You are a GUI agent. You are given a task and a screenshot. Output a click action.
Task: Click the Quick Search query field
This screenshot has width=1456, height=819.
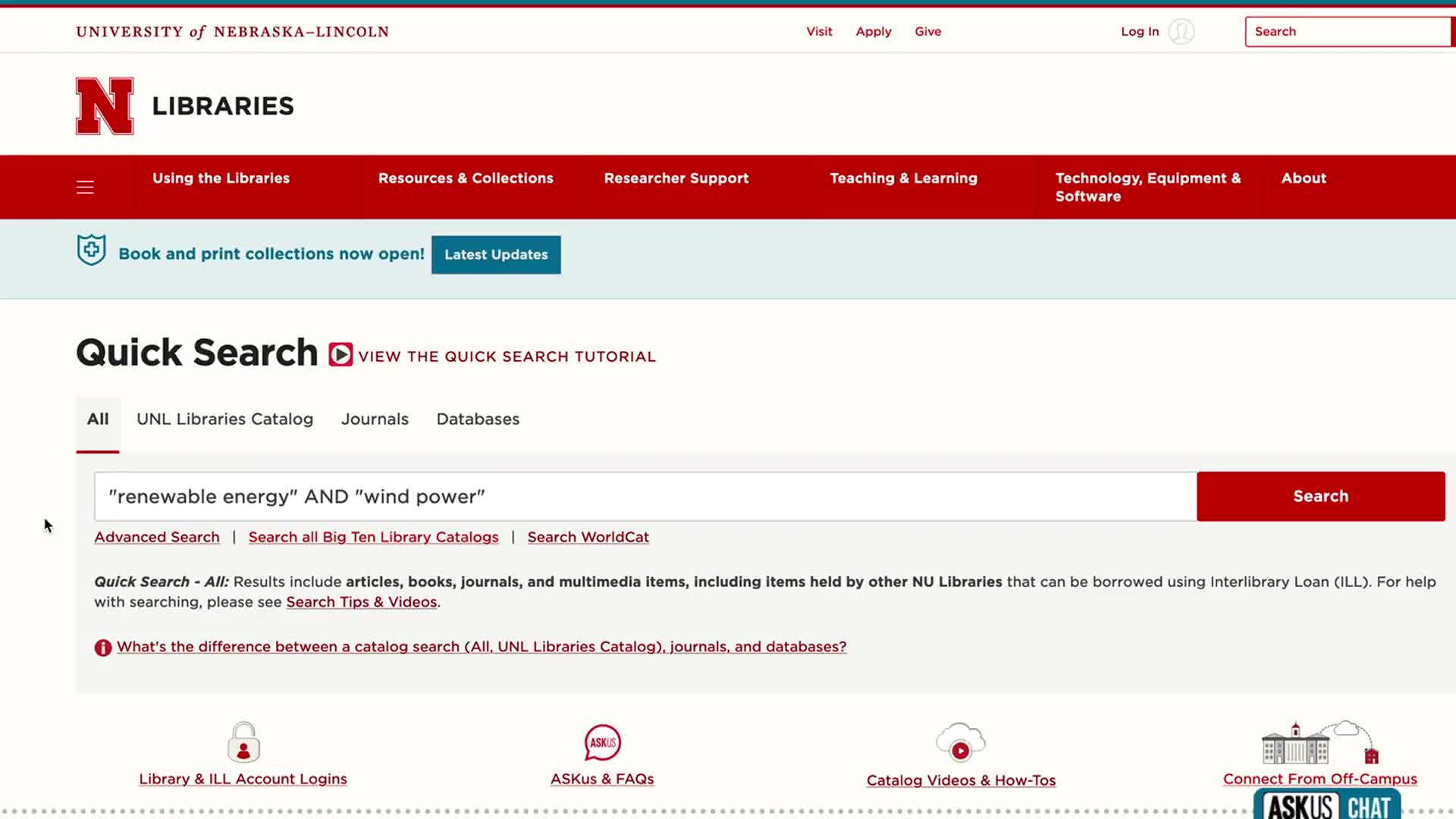[x=645, y=497]
